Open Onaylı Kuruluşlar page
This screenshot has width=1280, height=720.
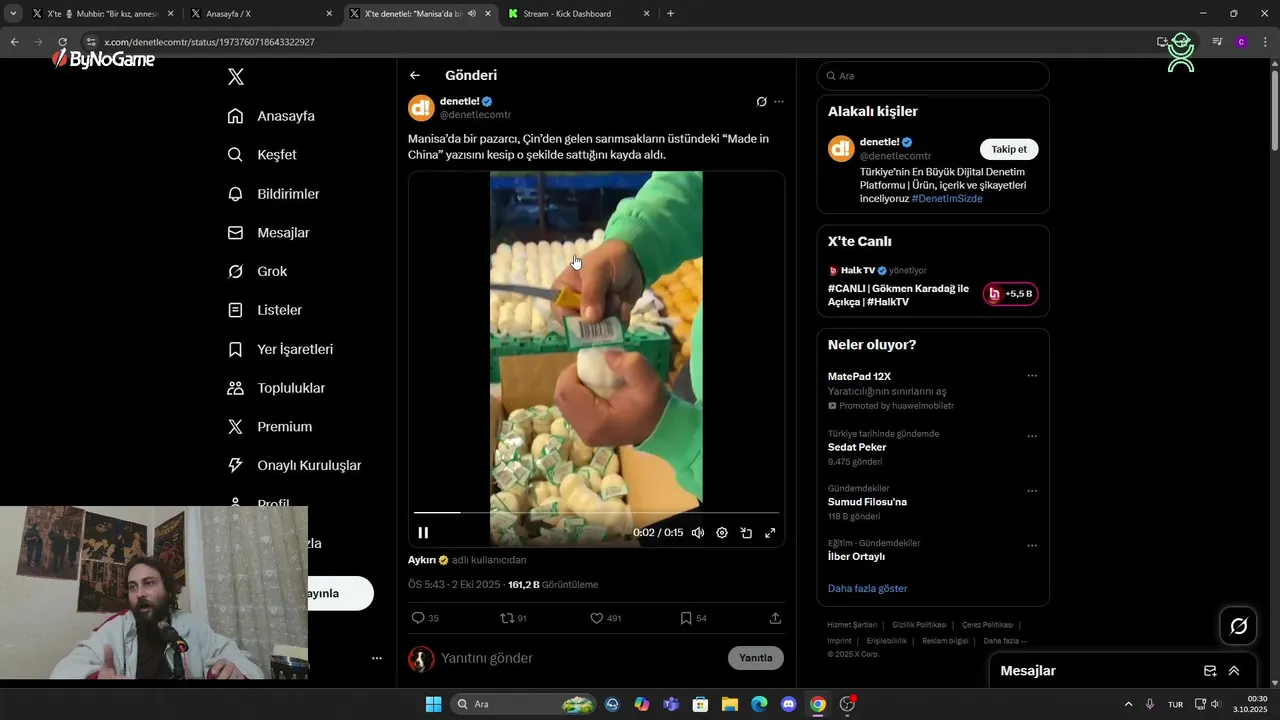(294, 466)
